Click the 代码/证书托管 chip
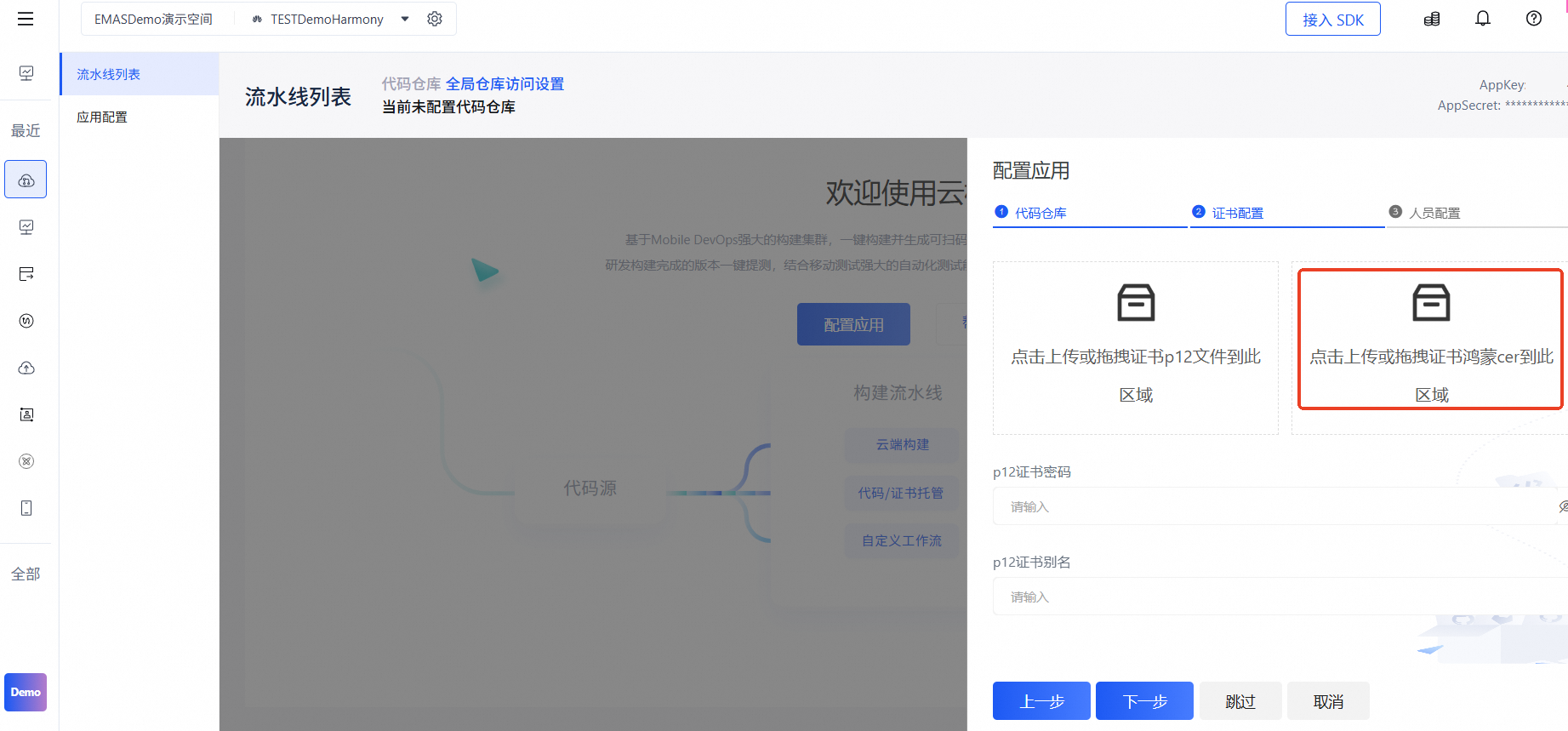The height and width of the screenshot is (731, 1568). [902, 493]
